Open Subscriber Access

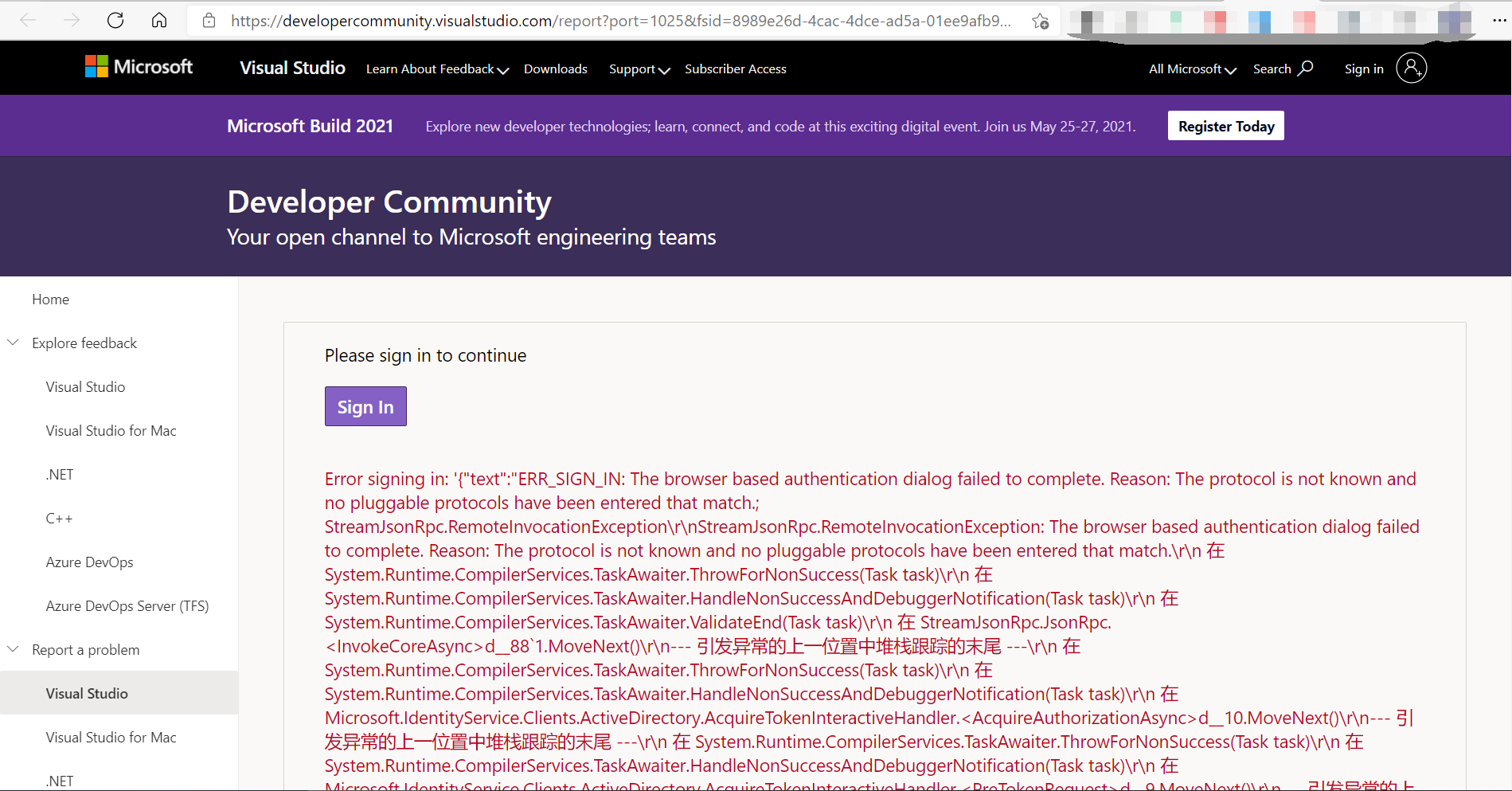pyautogui.click(x=735, y=69)
